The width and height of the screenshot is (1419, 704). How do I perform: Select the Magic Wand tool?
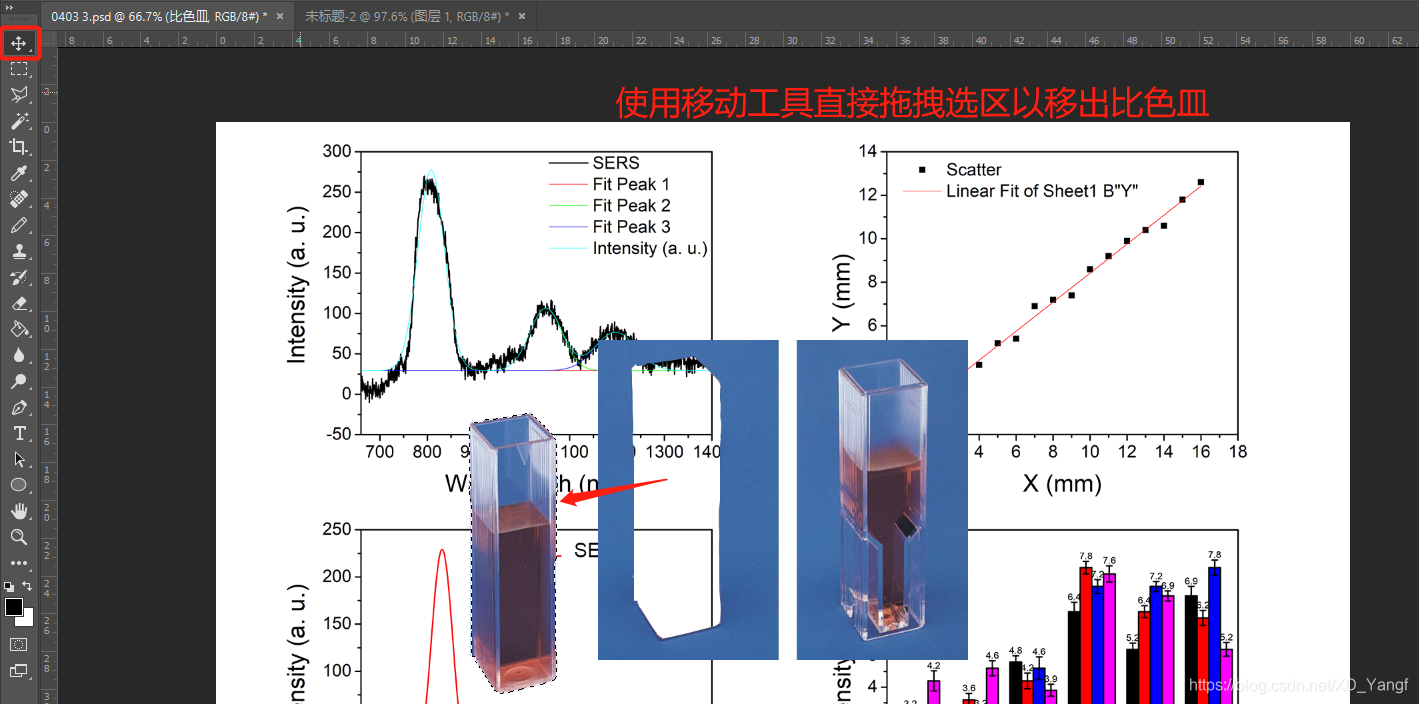[19, 121]
